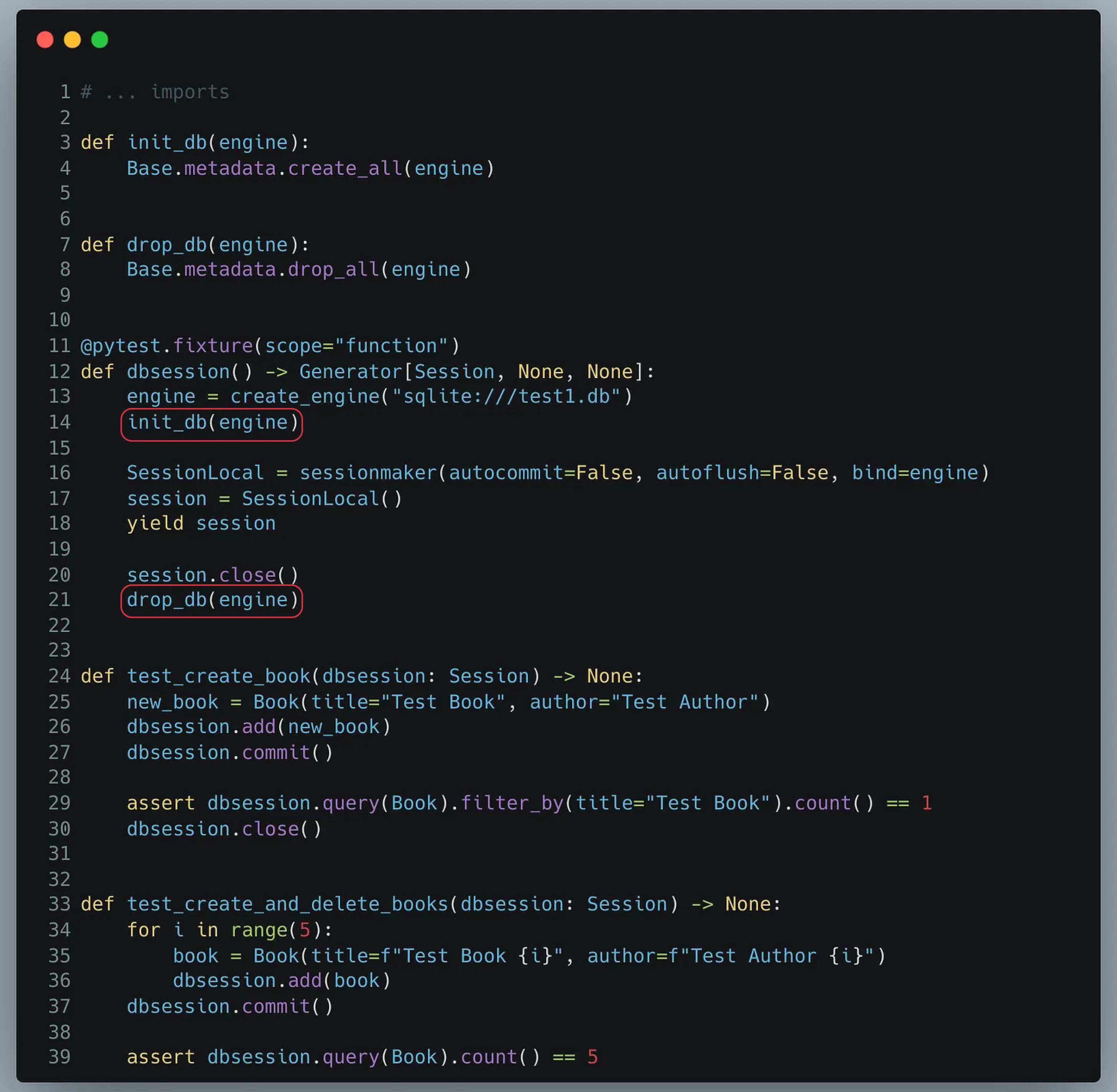The width and height of the screenshot is (1117, 1092).
Task: Click the red close window dot
Action: pos(45,39)
